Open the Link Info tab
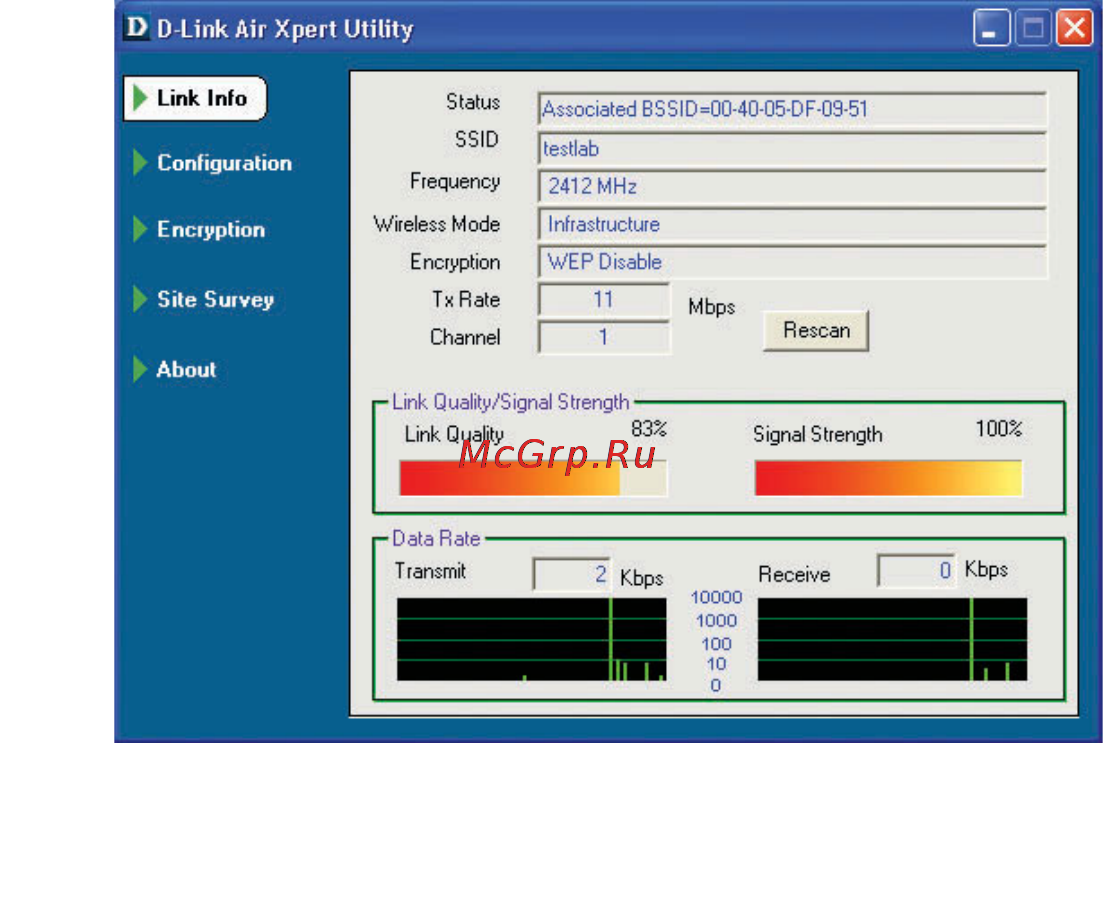The width and height of the screenshot is (1103, 907). pos(195,99)
